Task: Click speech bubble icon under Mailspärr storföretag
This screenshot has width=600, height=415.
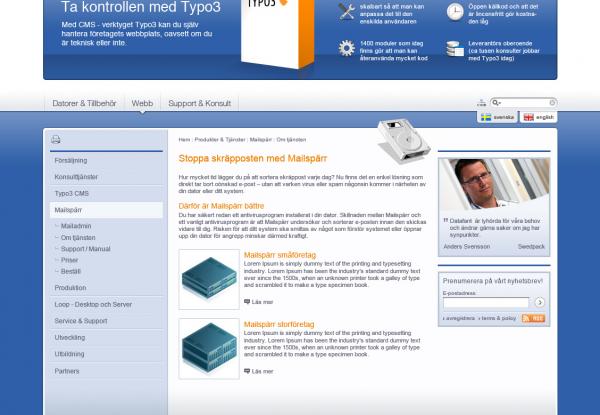Action: 247,371
